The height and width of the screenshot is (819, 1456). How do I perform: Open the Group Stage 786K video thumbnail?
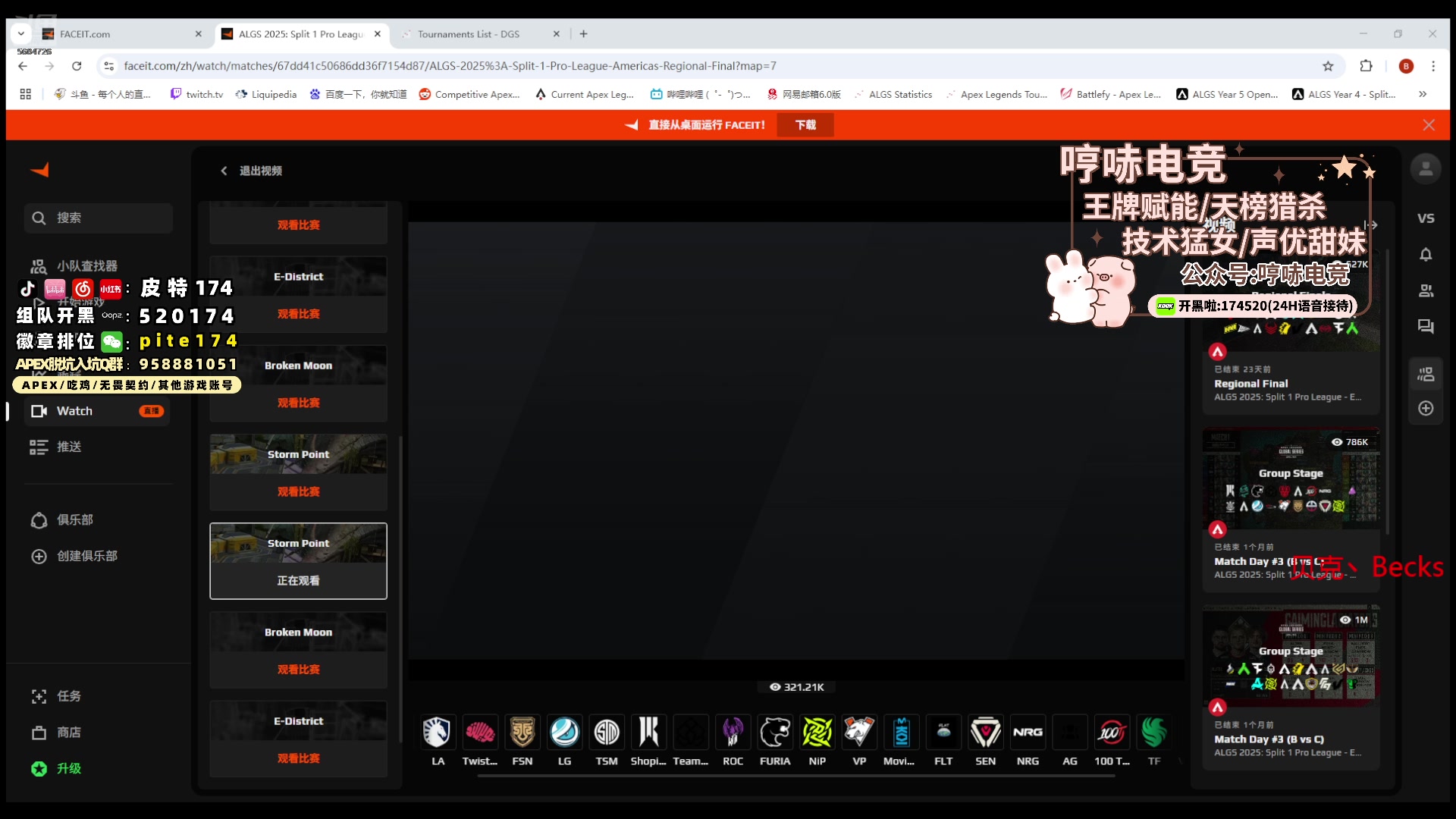(1291, 479)
